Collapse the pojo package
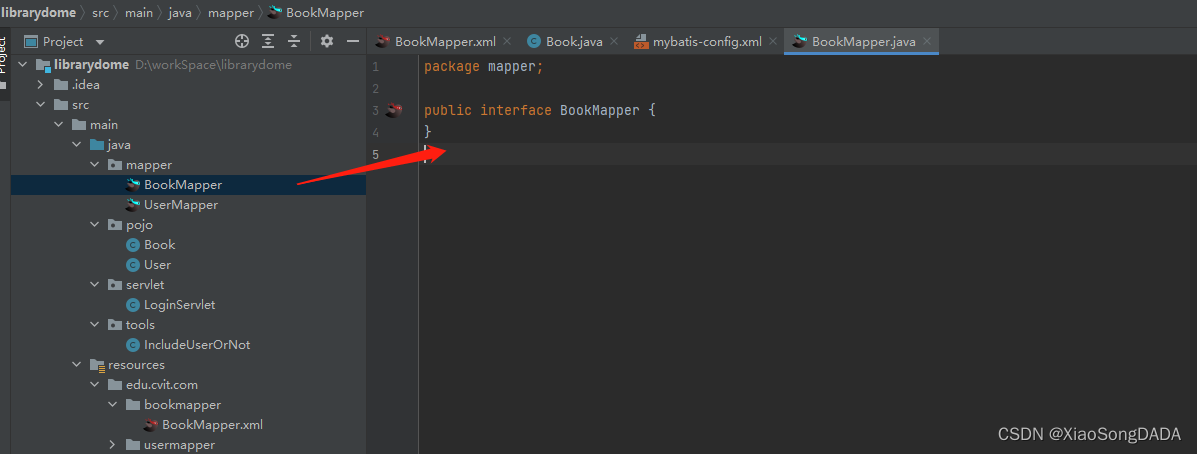The image size is (1197, 454). 95,224
